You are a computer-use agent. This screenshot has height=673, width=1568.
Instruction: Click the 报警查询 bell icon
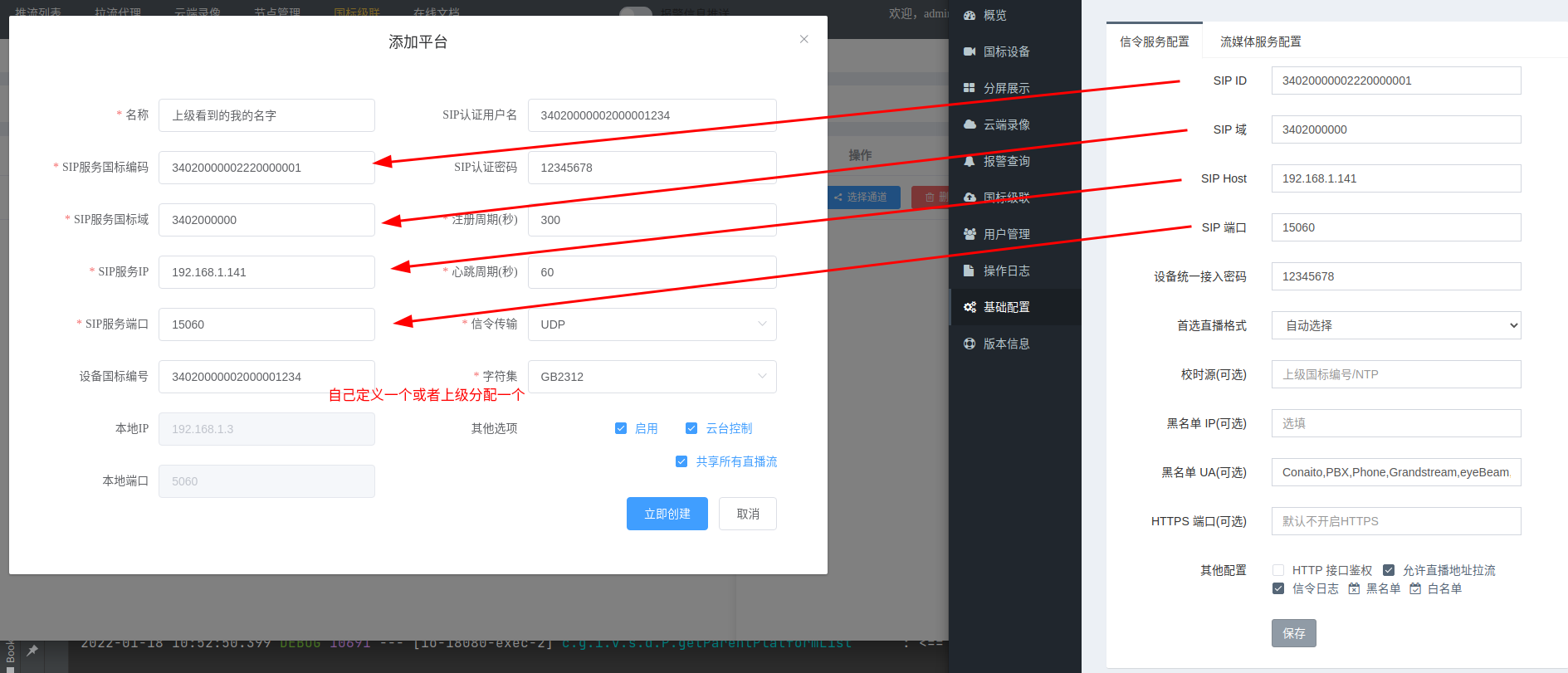click(969, 161)
